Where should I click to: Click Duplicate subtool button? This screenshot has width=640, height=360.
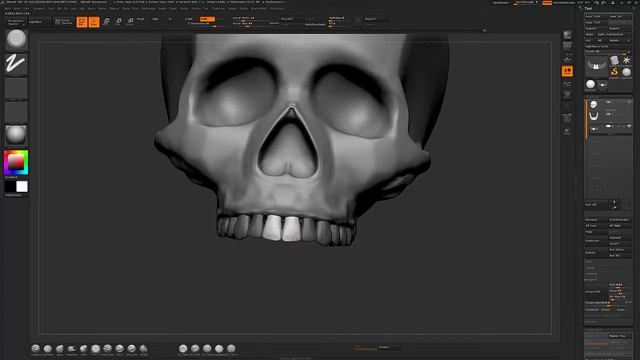tap(596, 240)
